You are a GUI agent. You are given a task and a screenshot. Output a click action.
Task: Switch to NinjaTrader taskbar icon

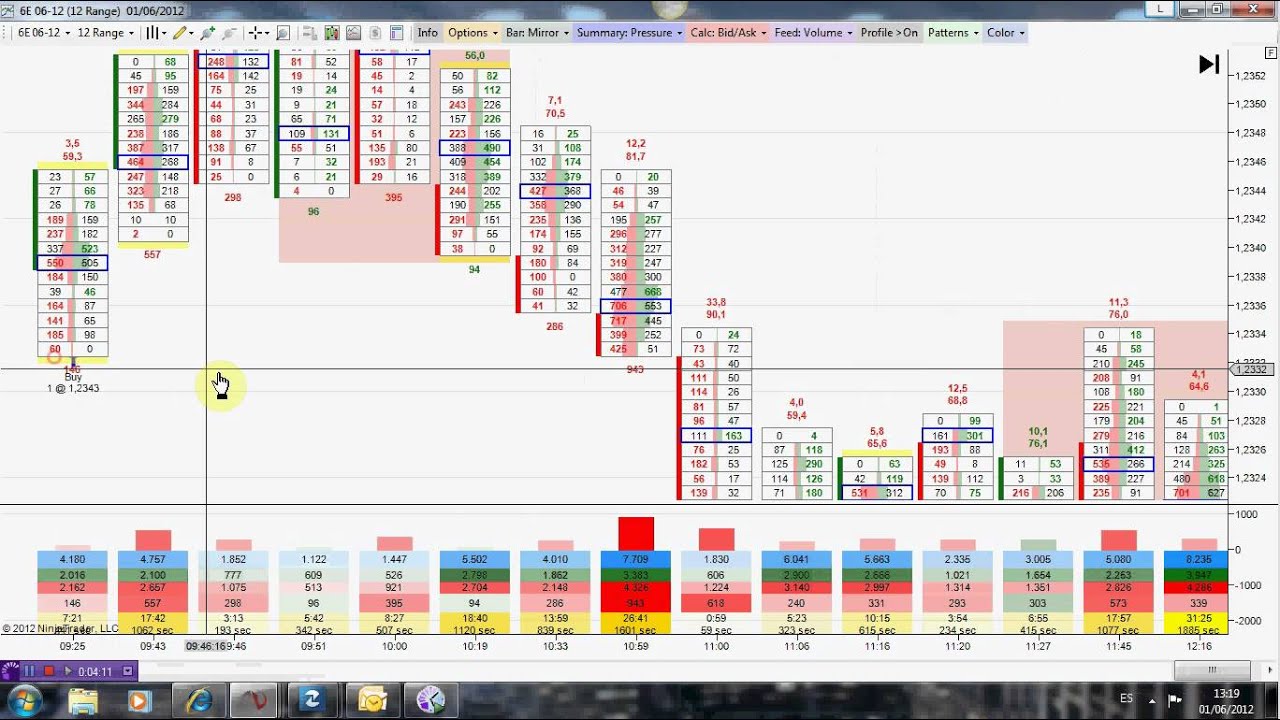pyautogui.click(x=255, y=700)
